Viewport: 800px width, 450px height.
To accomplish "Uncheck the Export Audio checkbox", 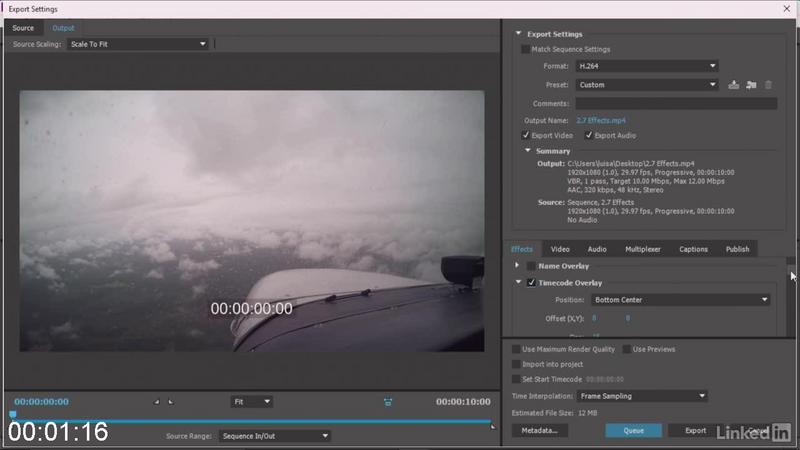I will pos(588,135).
